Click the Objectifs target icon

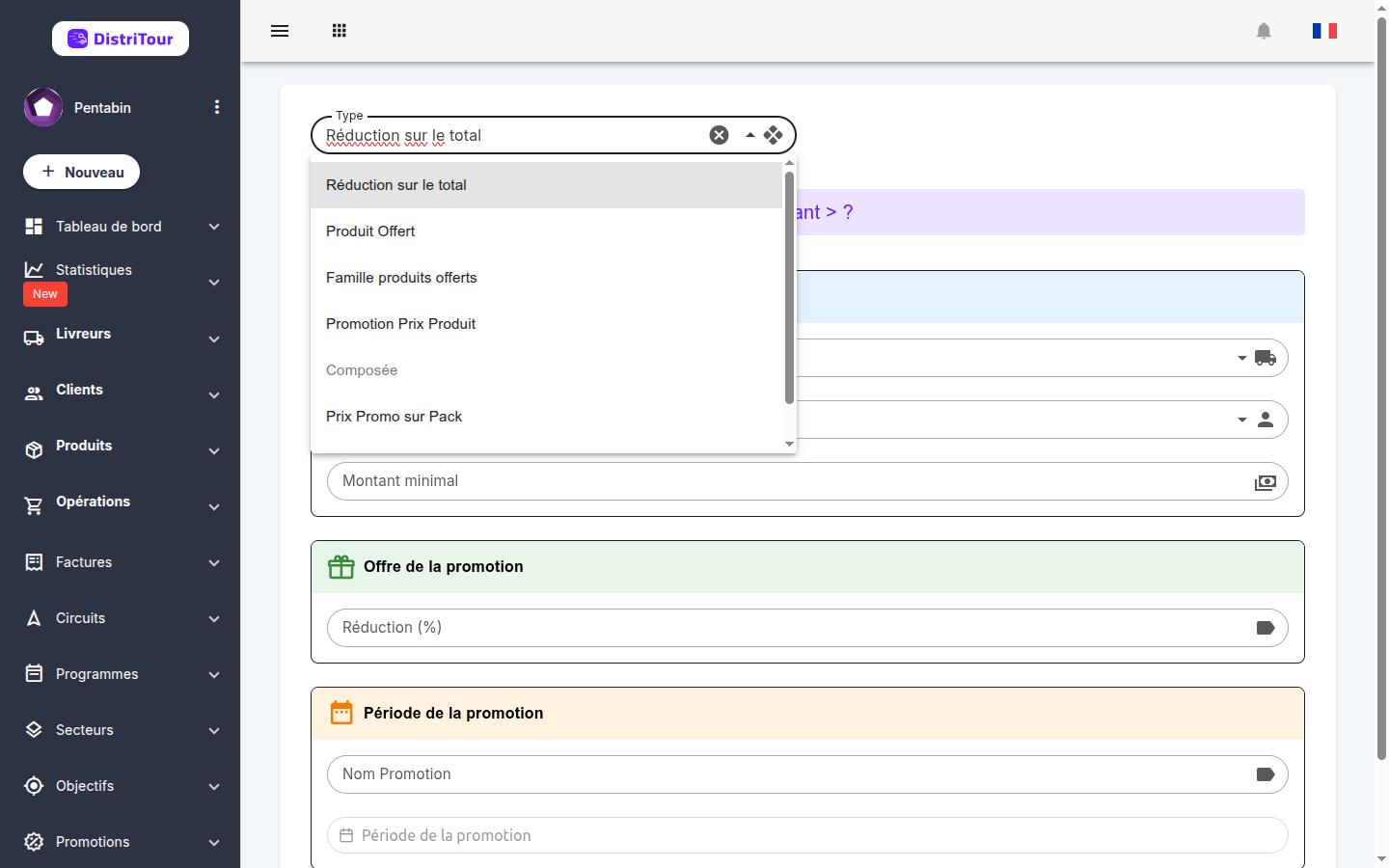[x=34, y=786]
